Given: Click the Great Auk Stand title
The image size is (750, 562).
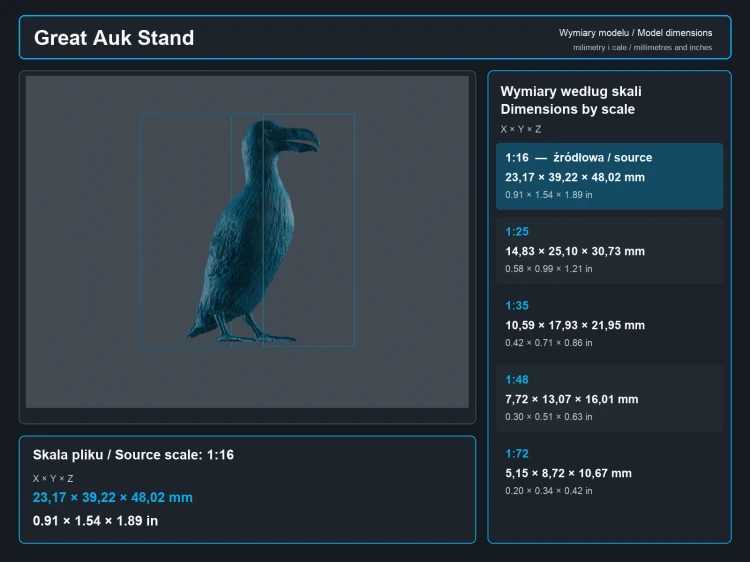Looking at the screenshot, I should click(114, 38).
